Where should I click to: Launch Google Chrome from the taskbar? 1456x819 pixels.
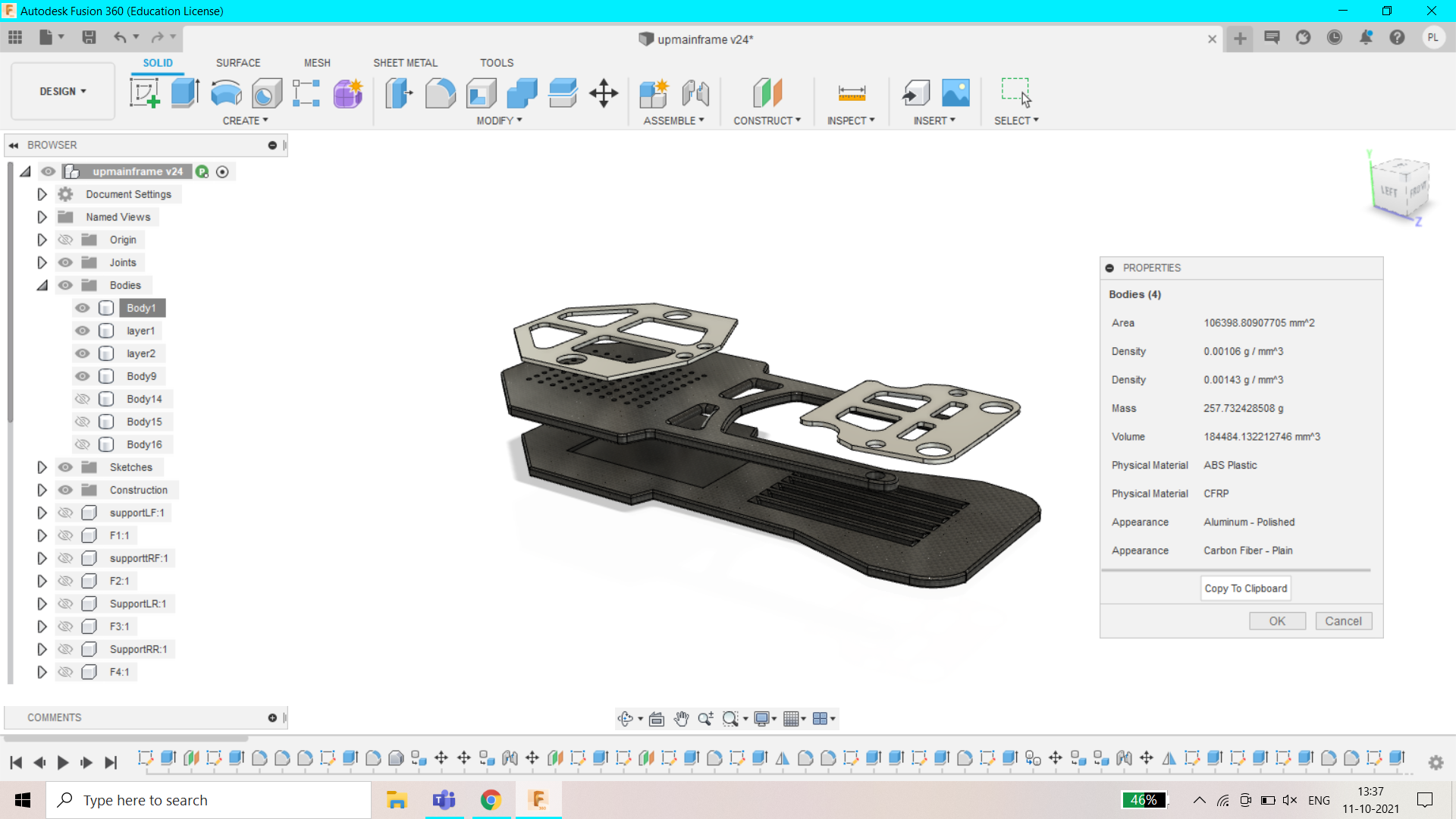click(x=491, y=799)
